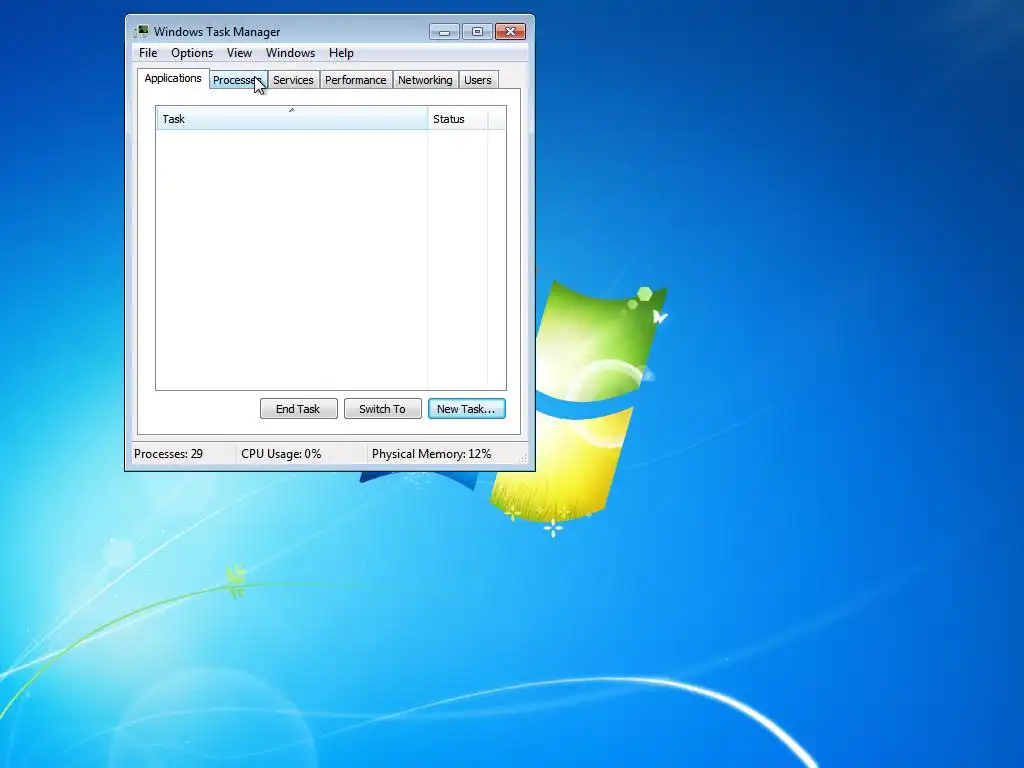Maximize the Windows Task Manager window
Screen dimensions: 1024x768
coord(477,31)
